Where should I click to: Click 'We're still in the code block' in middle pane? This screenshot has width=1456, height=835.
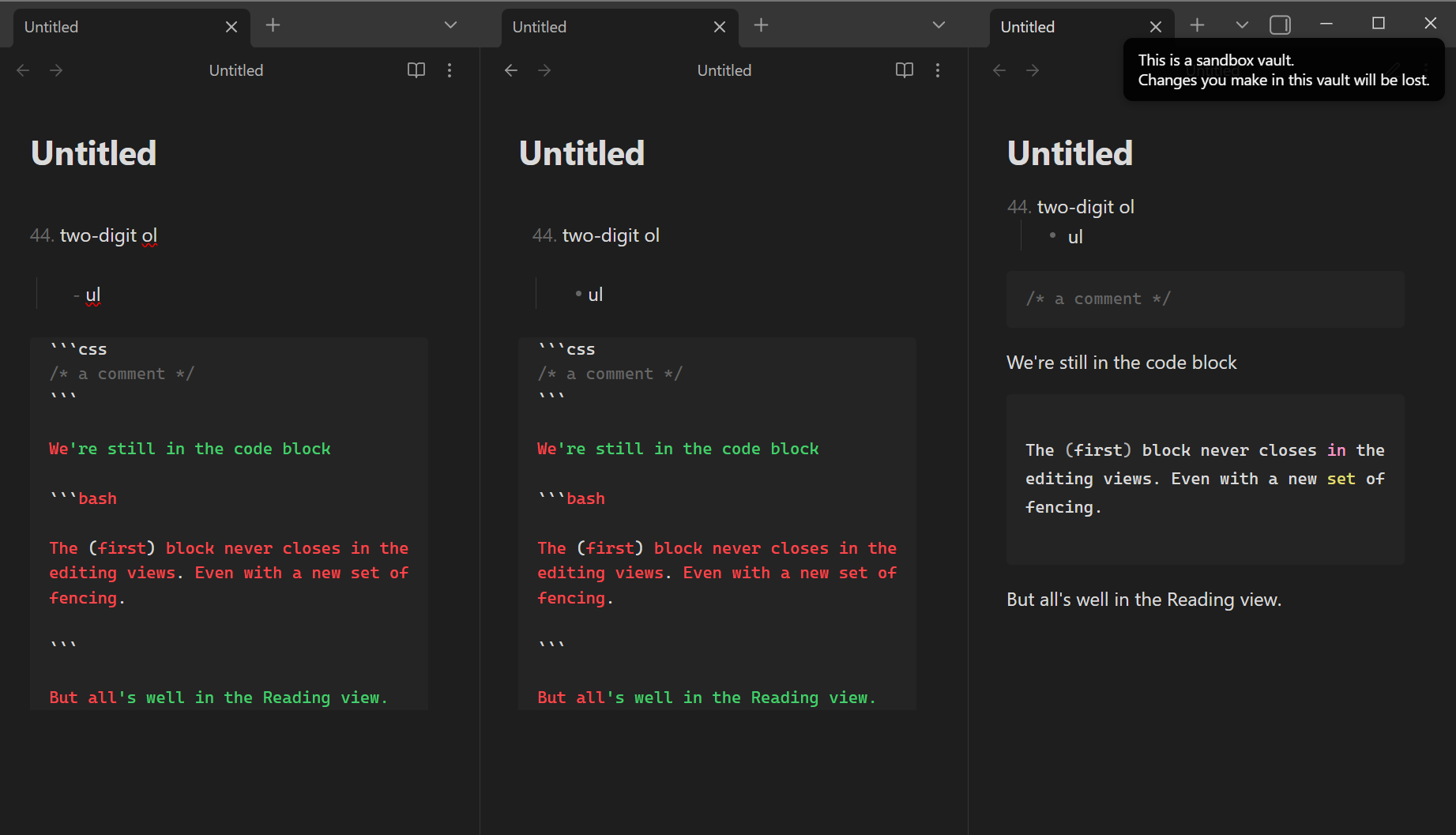coord(678,449)
